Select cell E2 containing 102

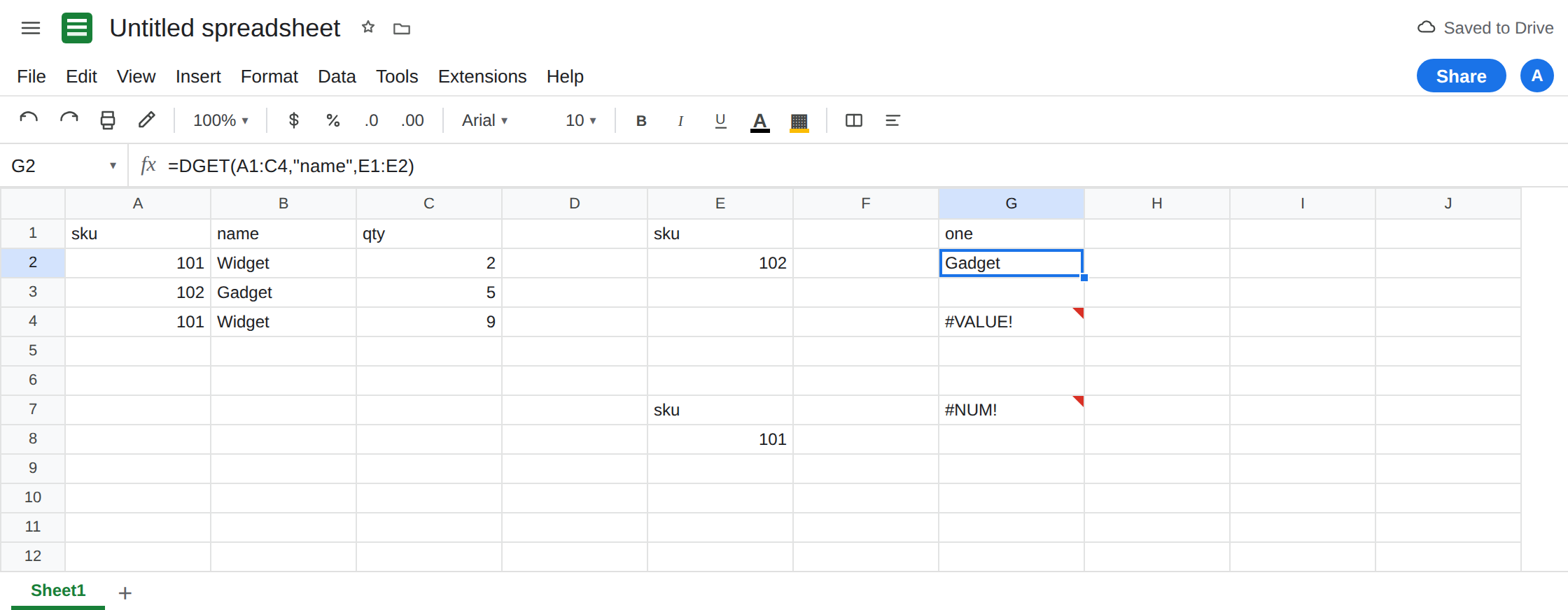tap(720, 263)
